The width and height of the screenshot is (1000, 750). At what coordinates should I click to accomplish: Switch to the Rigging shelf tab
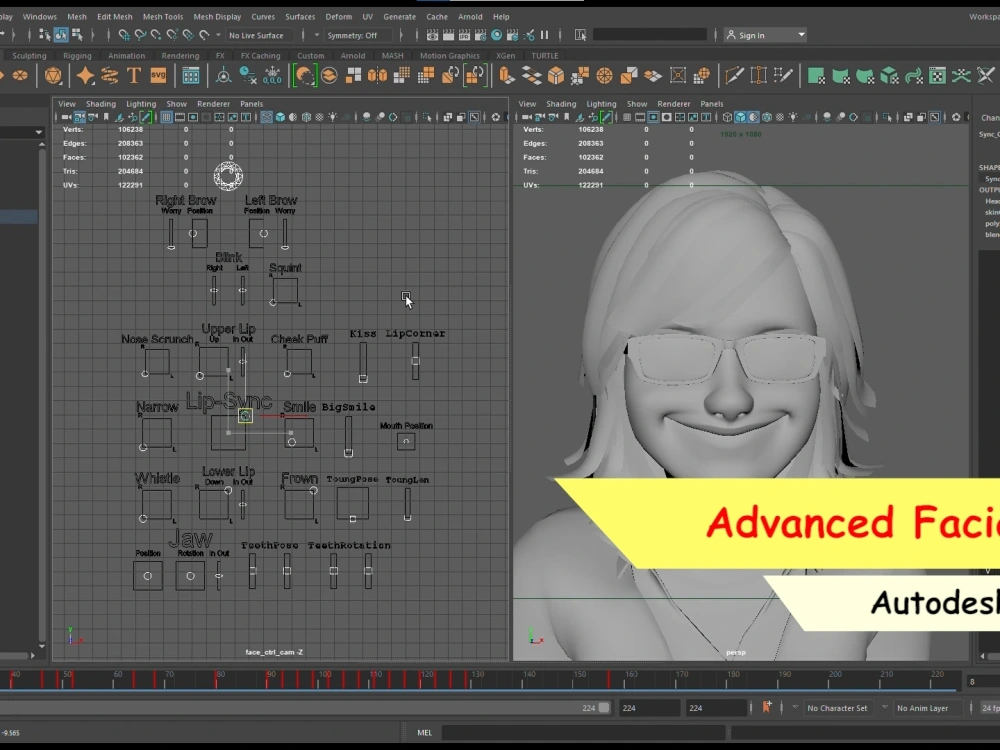click(77, 56)
